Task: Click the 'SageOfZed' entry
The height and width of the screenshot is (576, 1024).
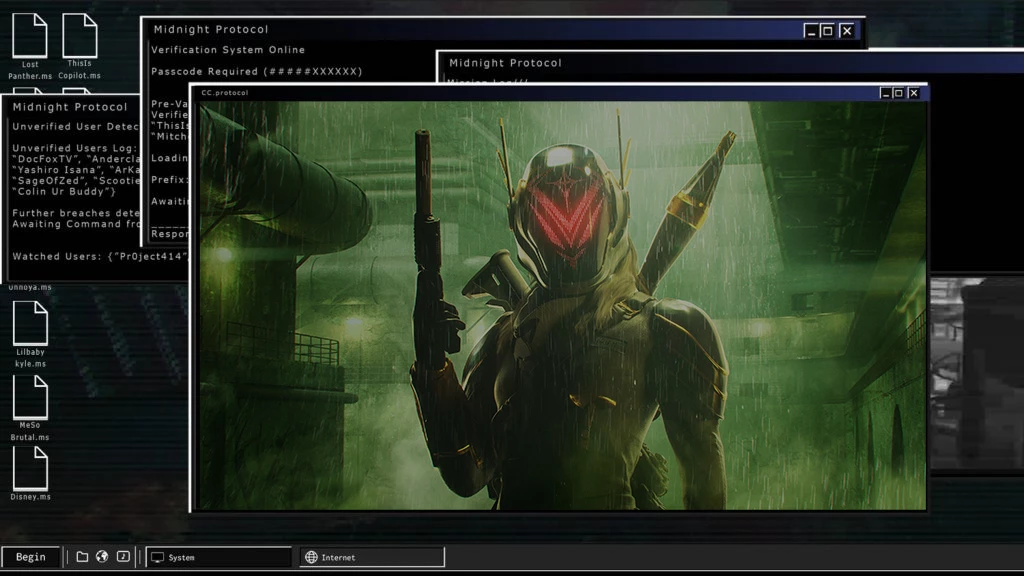Action: [46, 180]
